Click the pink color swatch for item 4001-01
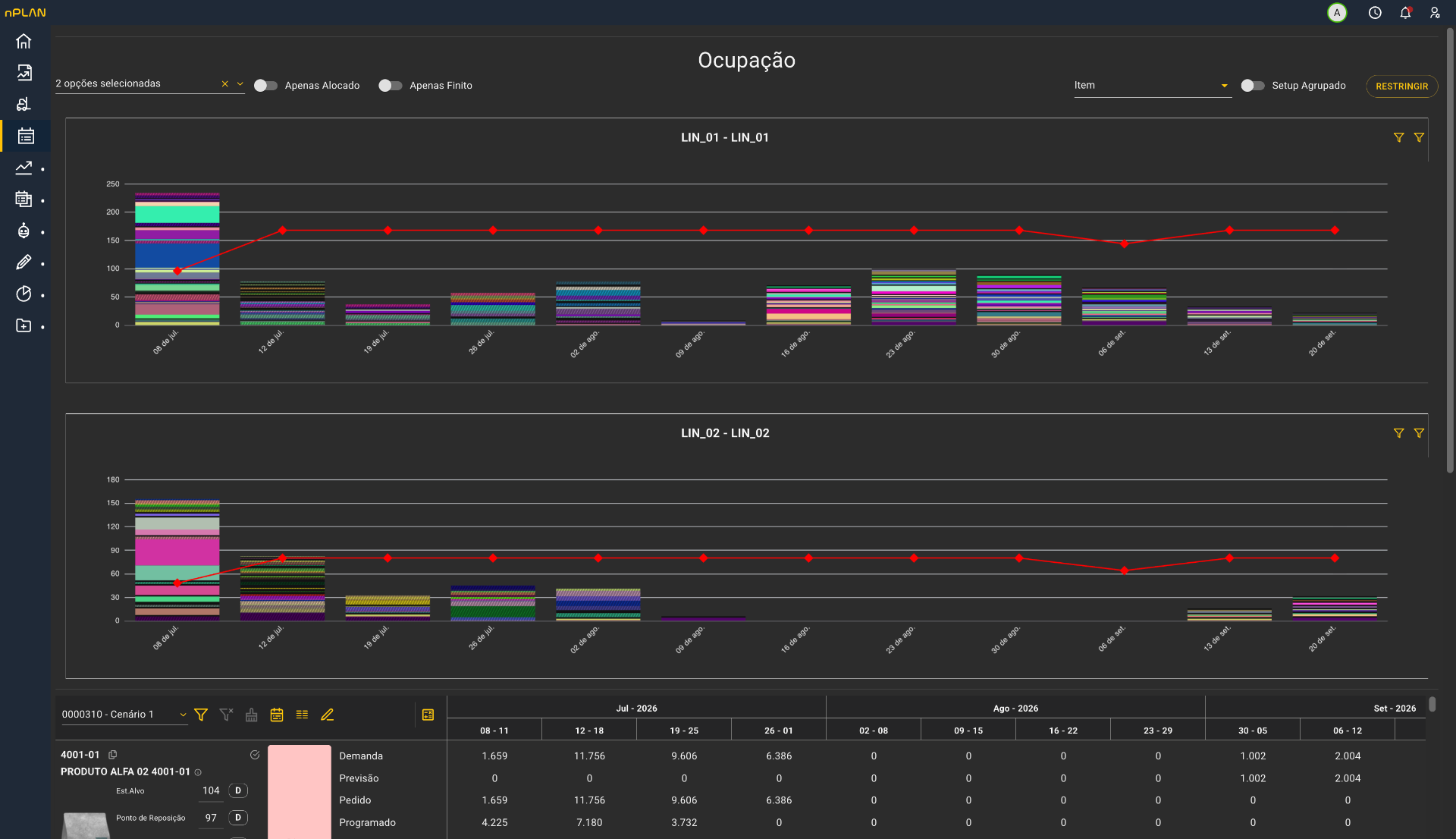 (300, 791)
